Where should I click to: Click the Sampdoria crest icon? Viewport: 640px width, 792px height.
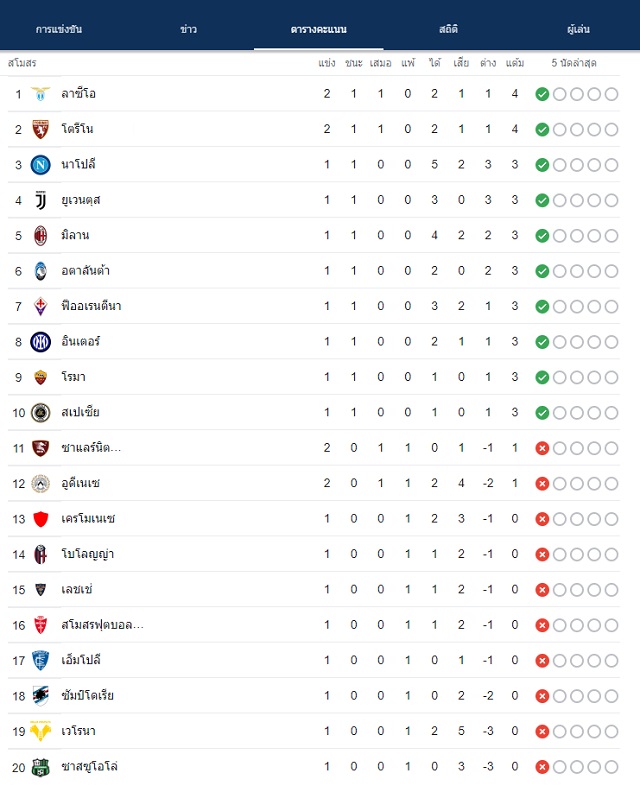(x=40, y=696)
